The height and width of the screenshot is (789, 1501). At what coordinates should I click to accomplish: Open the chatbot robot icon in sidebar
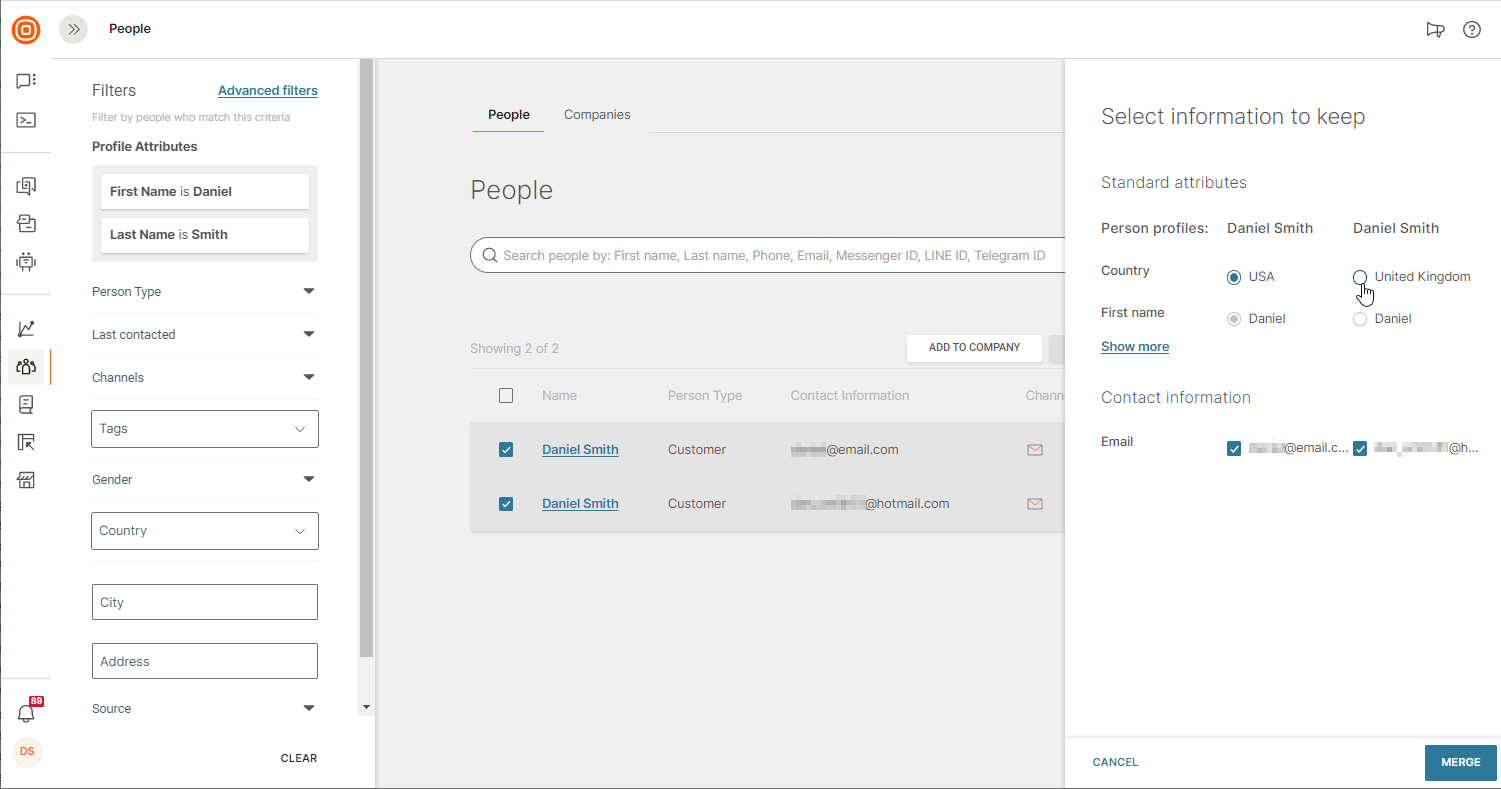click(26, 262)
